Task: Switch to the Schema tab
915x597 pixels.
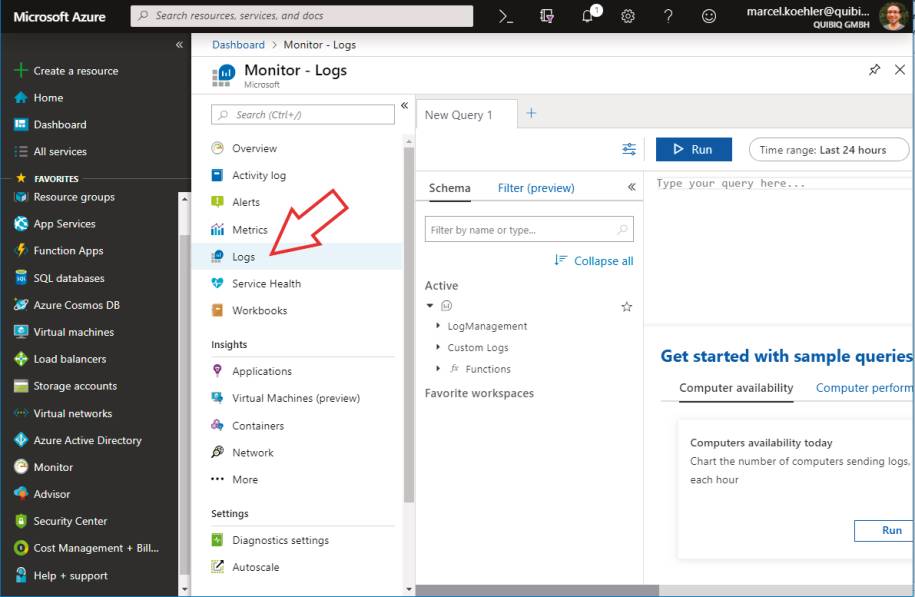Action: pos(449,188)
